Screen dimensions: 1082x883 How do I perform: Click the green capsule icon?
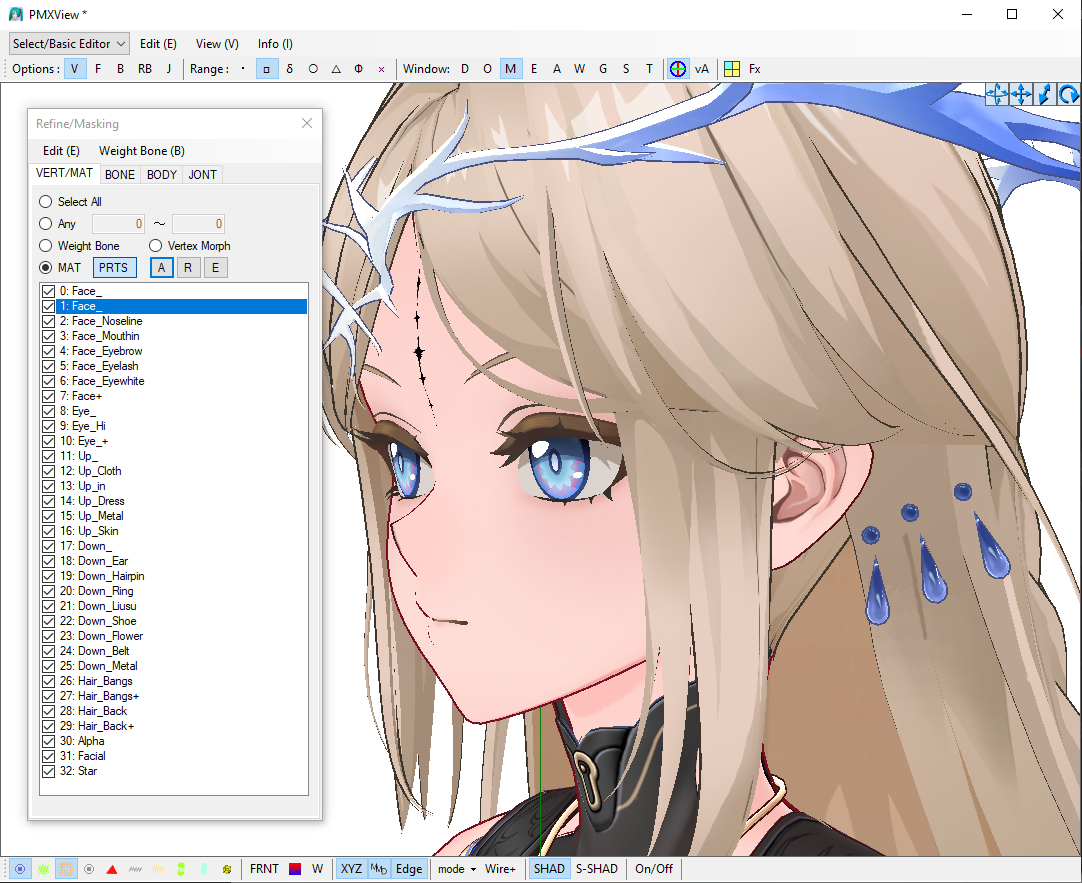pos(181,869)
